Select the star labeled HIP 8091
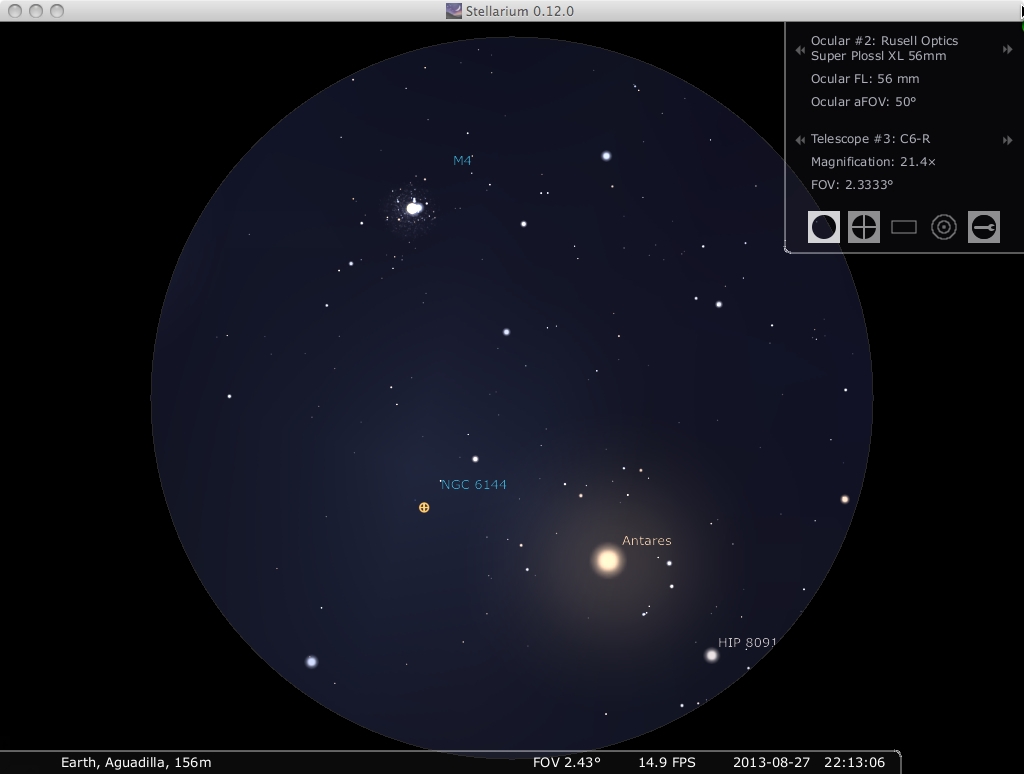 pos(712,655)
